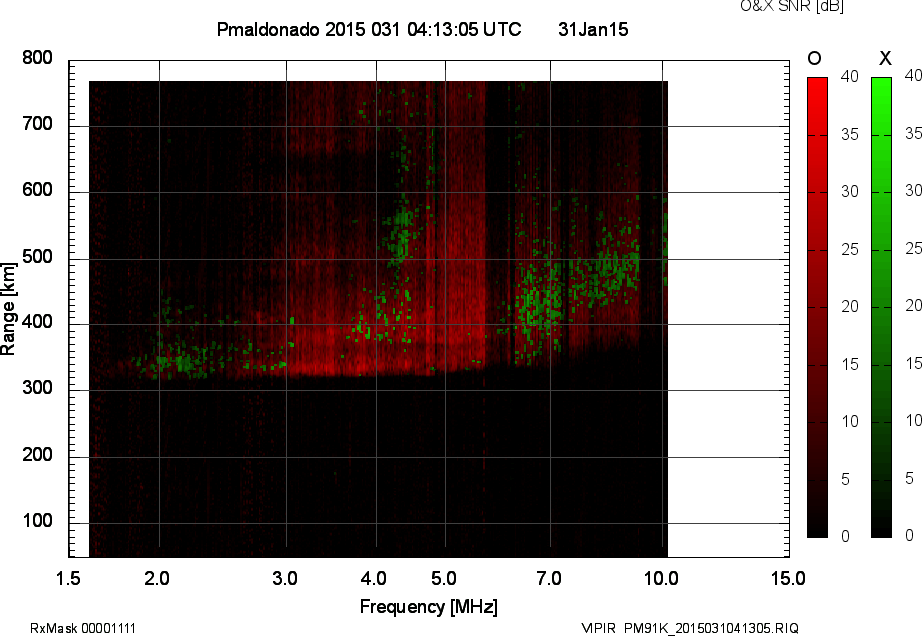
Task: Click the 20 dB label of the O color bar
Action: tap(850, 306)
